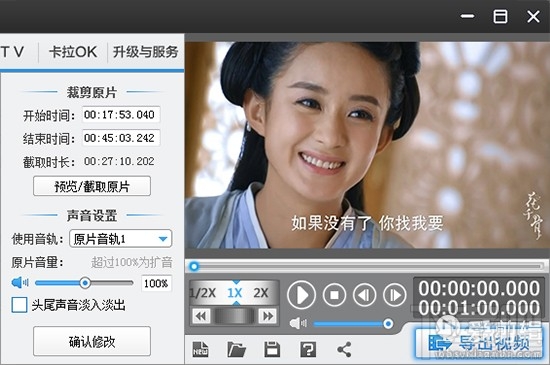The image size is (550, 365).
Task: Open a project with folder icon
Action: click(x=236, y=349)
